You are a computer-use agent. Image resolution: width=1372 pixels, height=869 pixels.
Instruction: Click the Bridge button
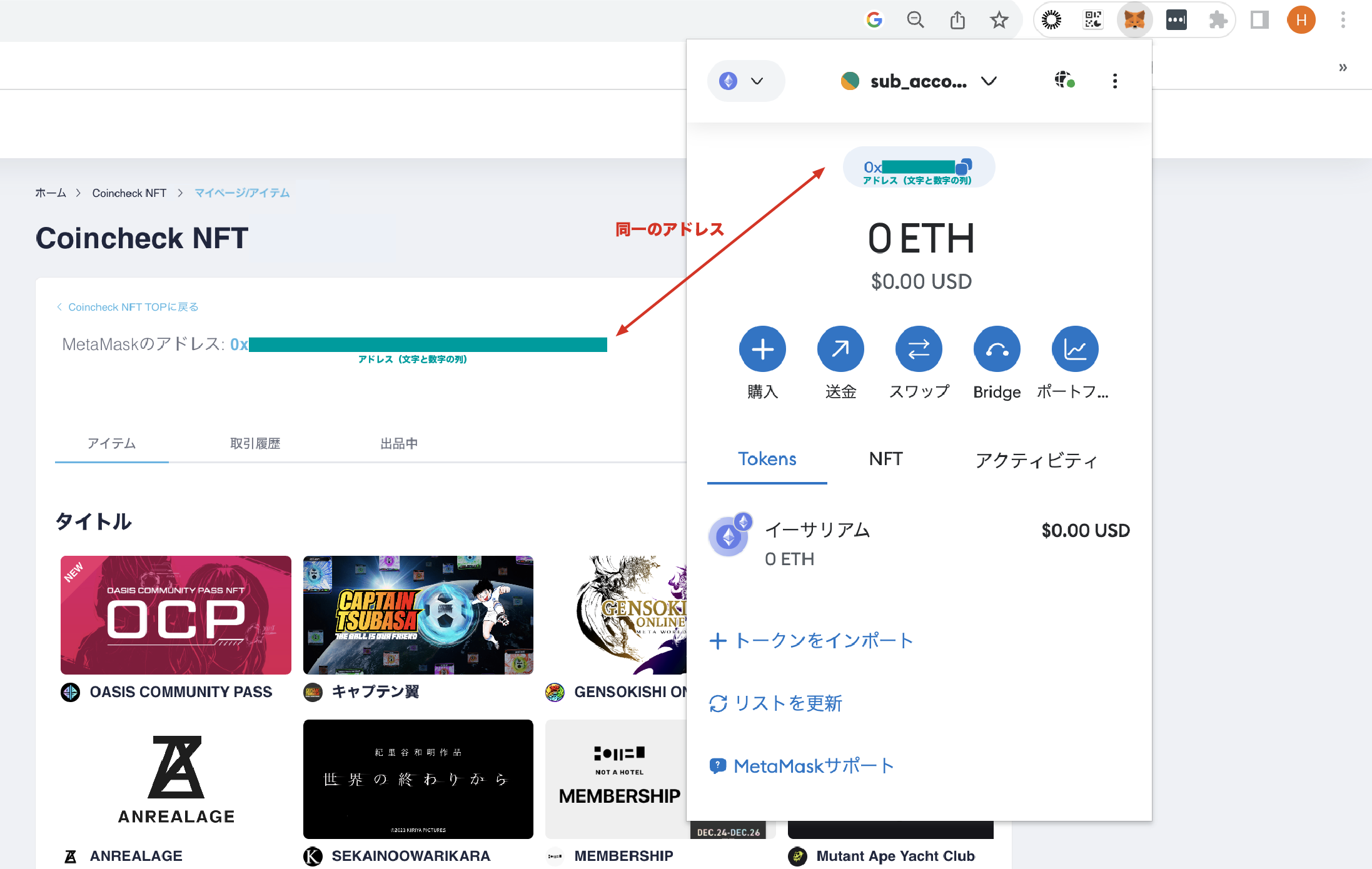(997, 349)
